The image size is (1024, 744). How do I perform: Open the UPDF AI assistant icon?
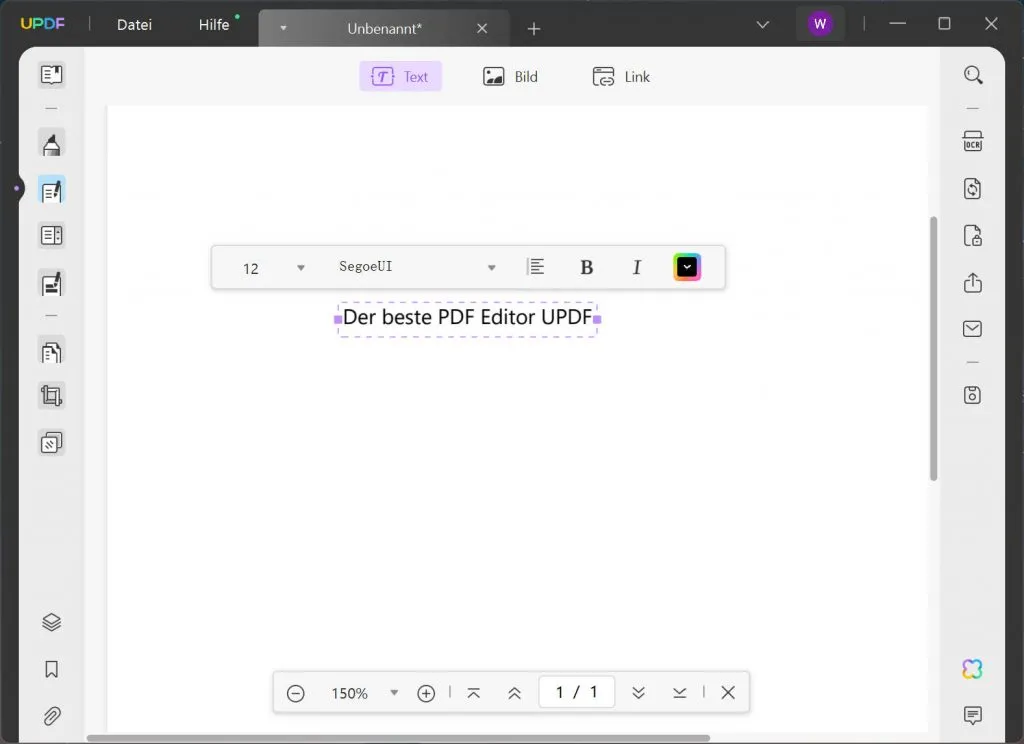point(972,669)
